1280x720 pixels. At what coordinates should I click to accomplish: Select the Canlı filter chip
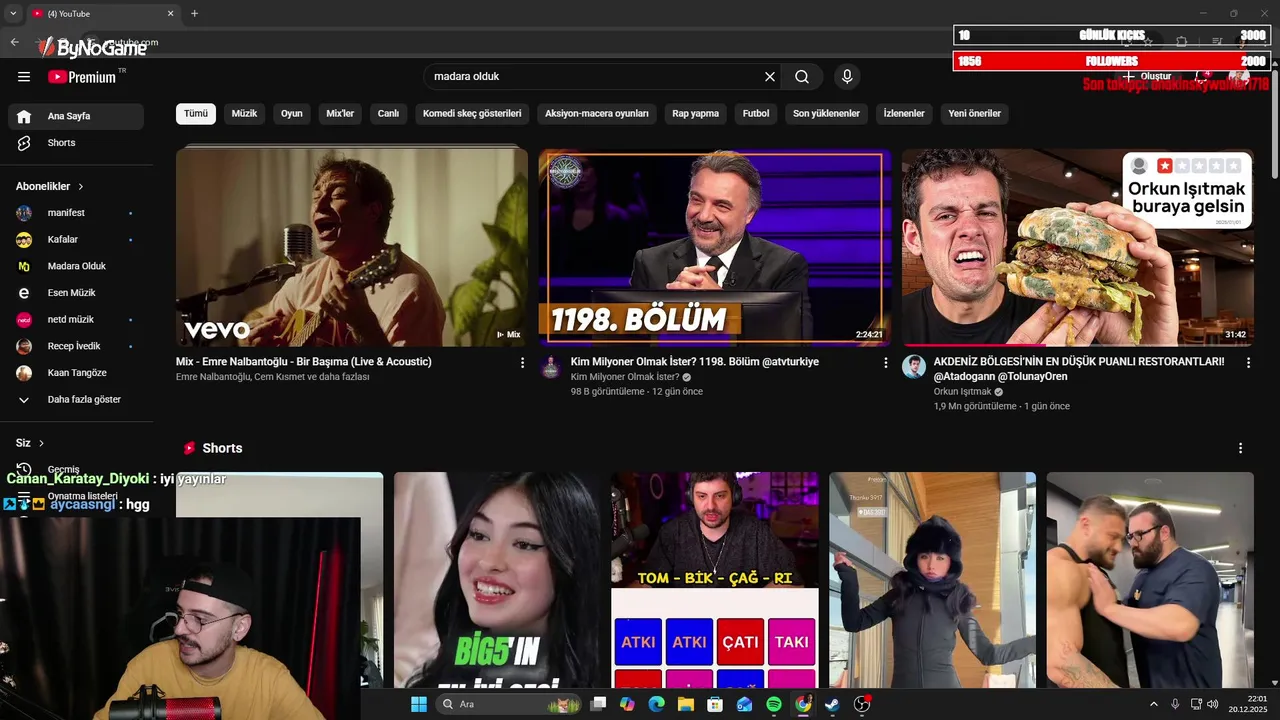tap(388, 113)
